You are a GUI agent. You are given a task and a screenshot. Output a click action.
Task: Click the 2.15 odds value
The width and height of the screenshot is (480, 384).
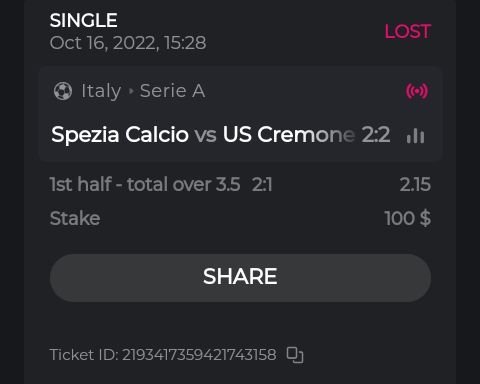415,184
